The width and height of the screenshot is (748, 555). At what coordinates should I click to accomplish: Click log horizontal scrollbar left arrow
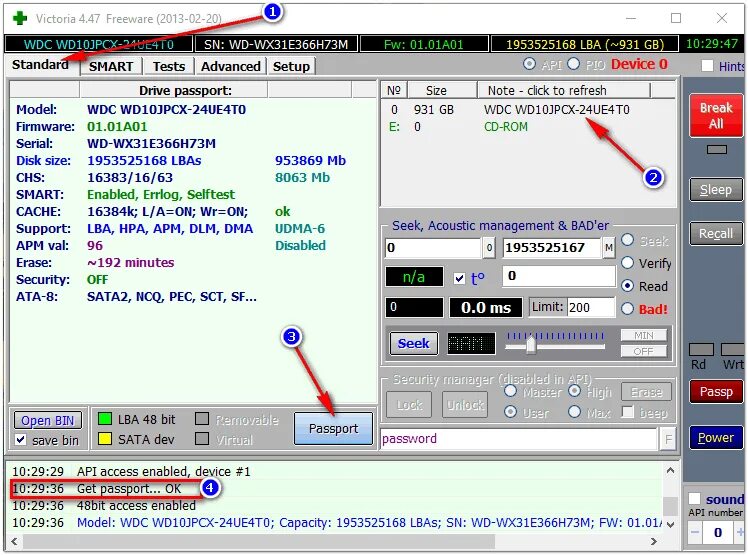(x=14, y=542)
